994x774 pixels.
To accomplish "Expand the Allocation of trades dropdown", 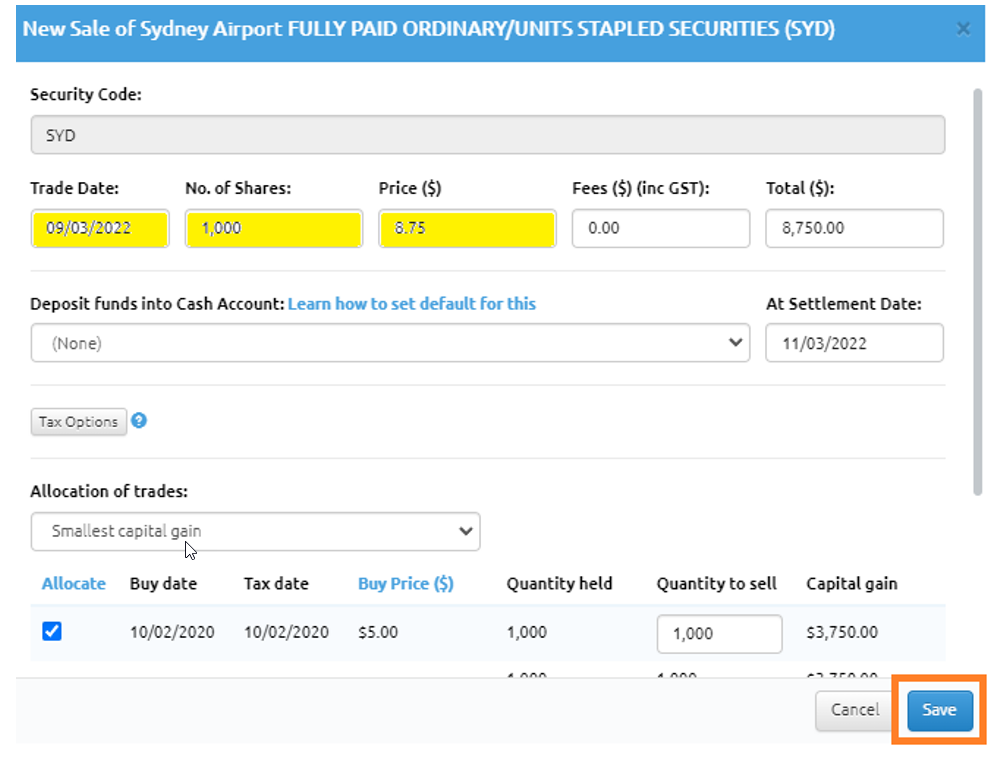I will click(255, 531).
